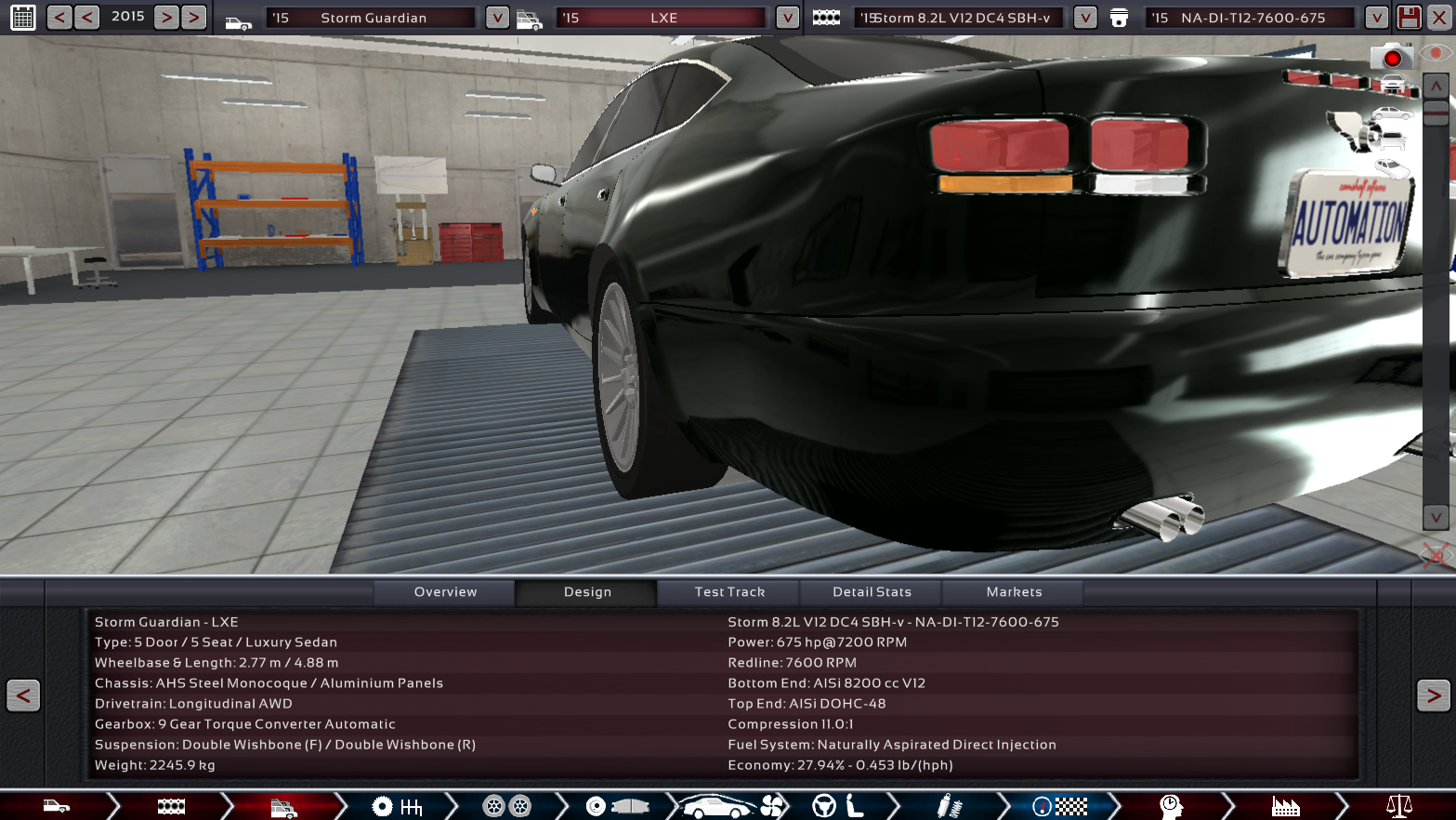The height and width of the screenshot is (820, 1456).
Task: Go to previous page with left arrow button
Action: (23, 695)
